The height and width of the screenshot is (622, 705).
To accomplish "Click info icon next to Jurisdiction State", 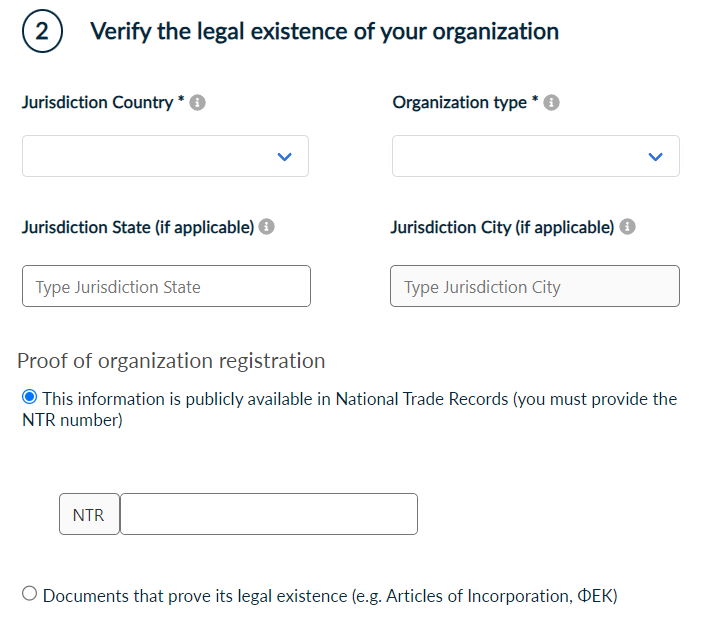I will 267,227.
